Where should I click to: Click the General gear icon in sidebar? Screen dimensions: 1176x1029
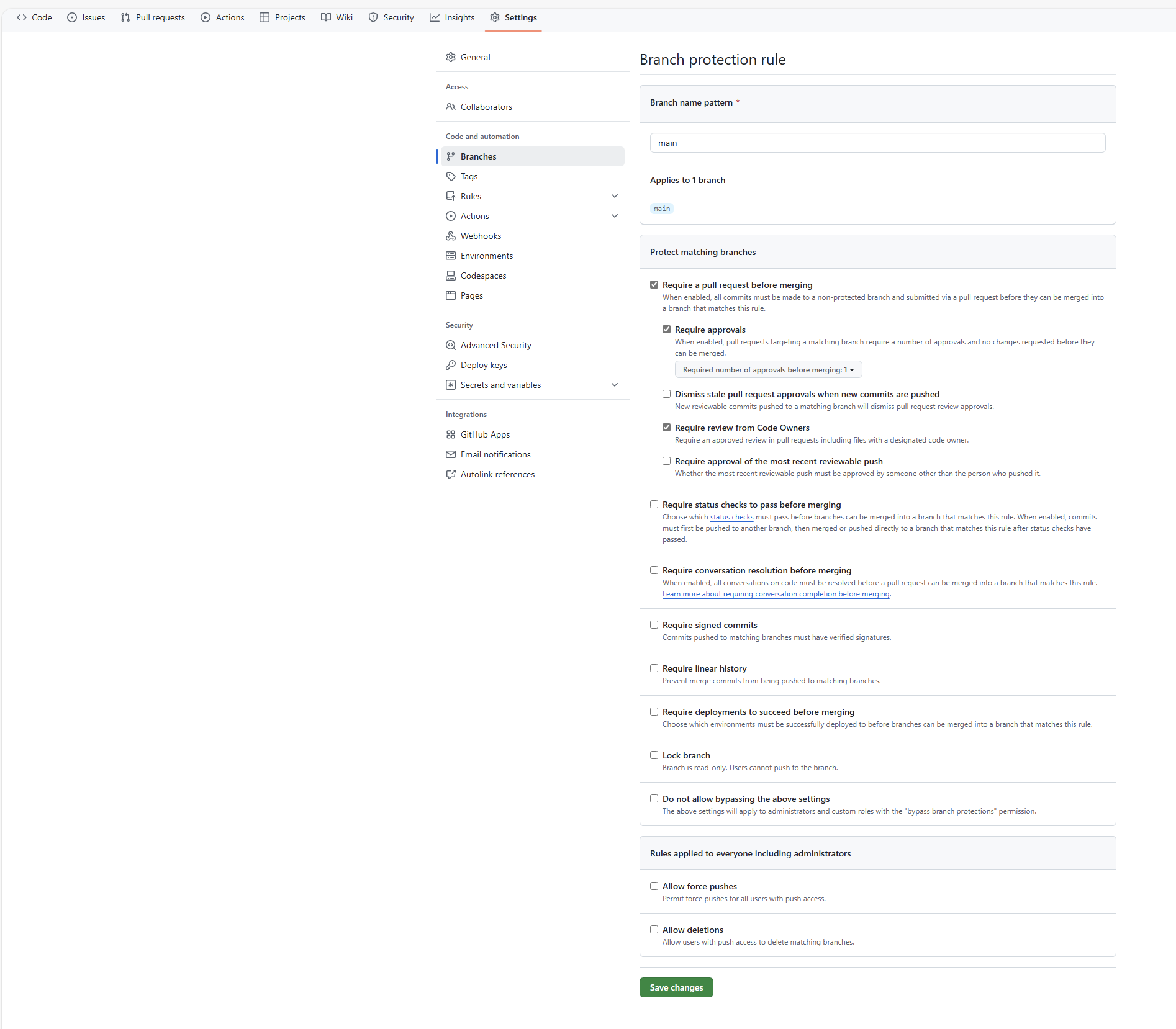tap(451, 57)
